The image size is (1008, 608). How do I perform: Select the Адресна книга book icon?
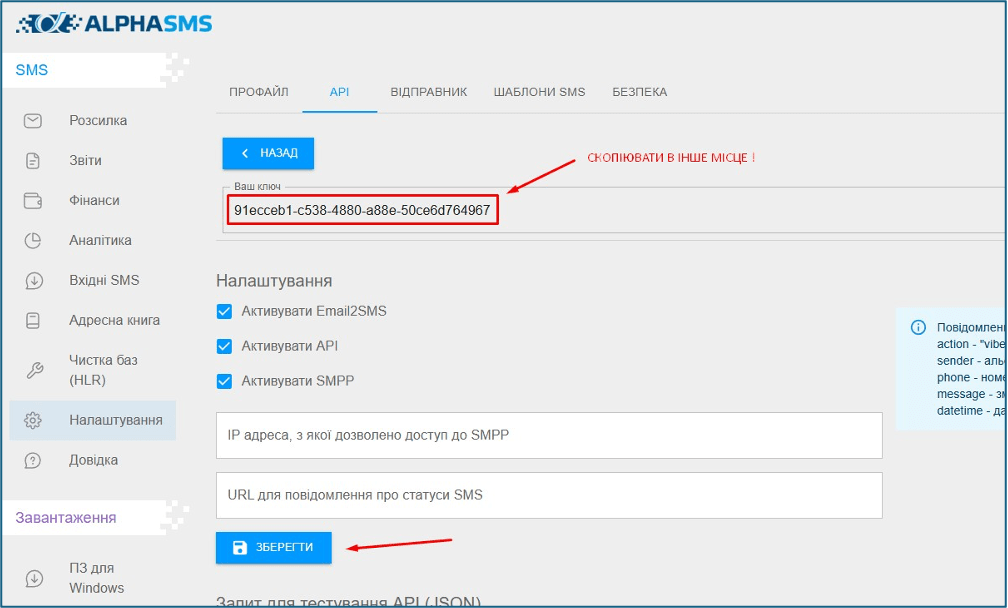point(33,320)
